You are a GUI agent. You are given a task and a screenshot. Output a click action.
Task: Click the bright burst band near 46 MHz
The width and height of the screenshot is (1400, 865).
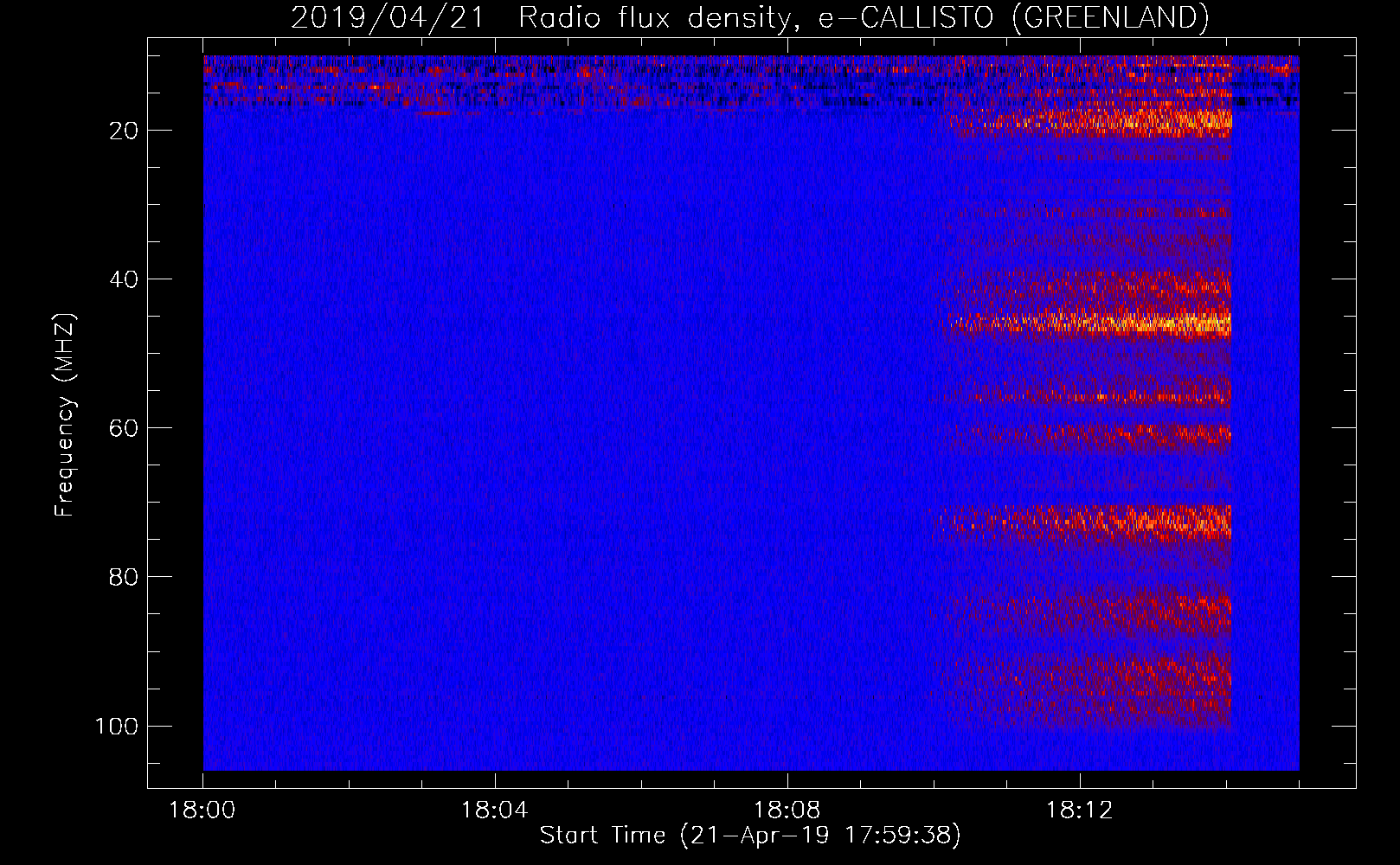tap(1089, 324)
